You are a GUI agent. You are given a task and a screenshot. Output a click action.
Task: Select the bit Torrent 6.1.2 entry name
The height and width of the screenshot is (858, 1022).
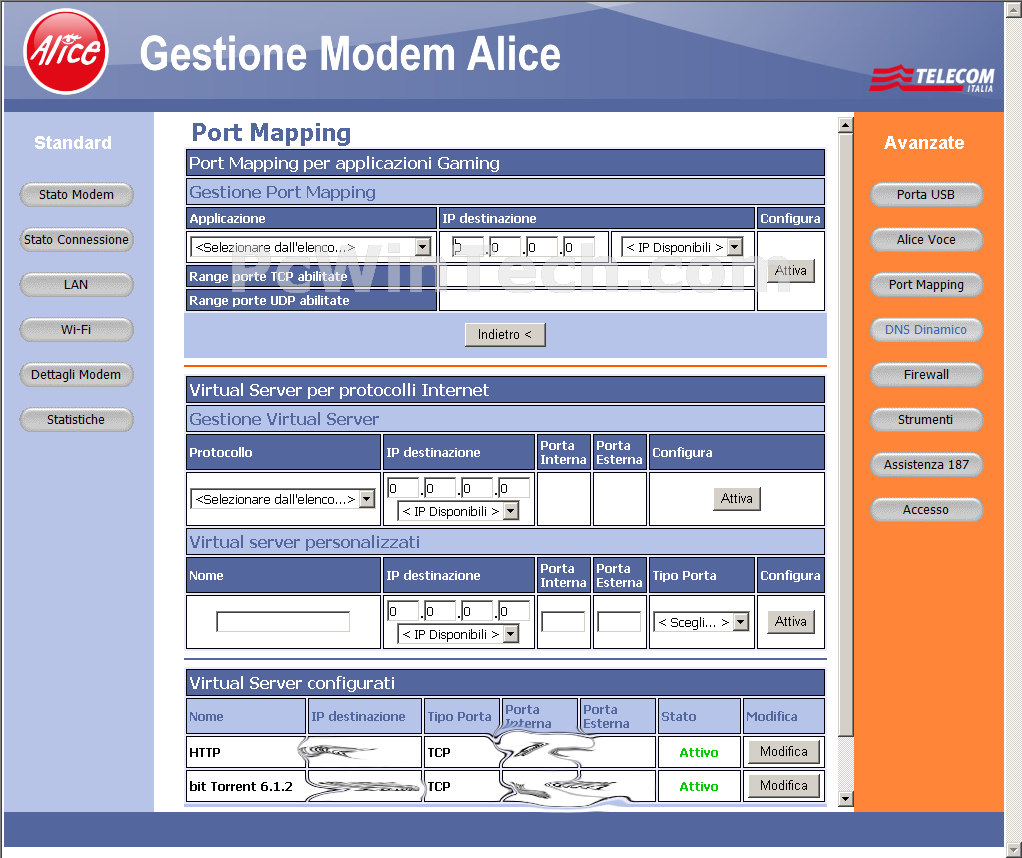point(241,786)
